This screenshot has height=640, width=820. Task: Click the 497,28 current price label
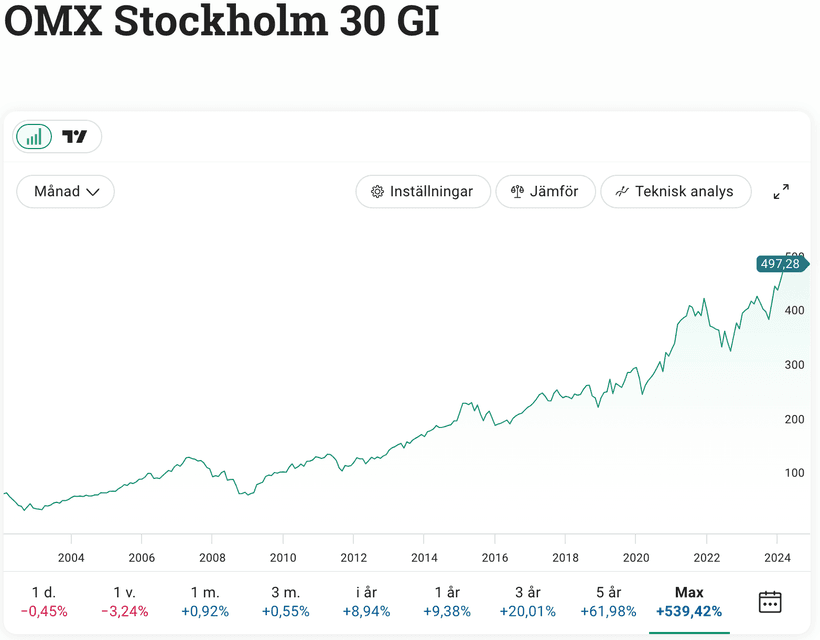point(781,264)
